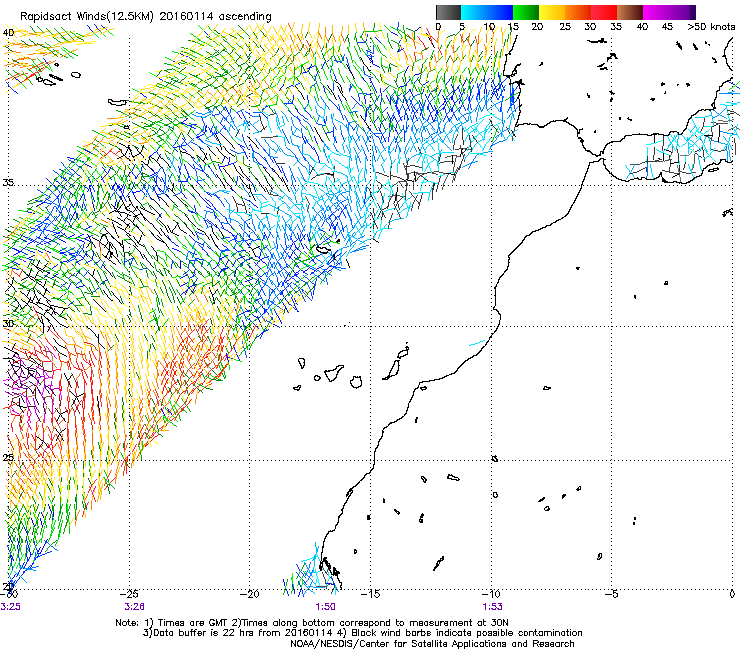Click the '-25' longitude label on bottom axis
The image size is (740, 650).
tap(129, 594)
